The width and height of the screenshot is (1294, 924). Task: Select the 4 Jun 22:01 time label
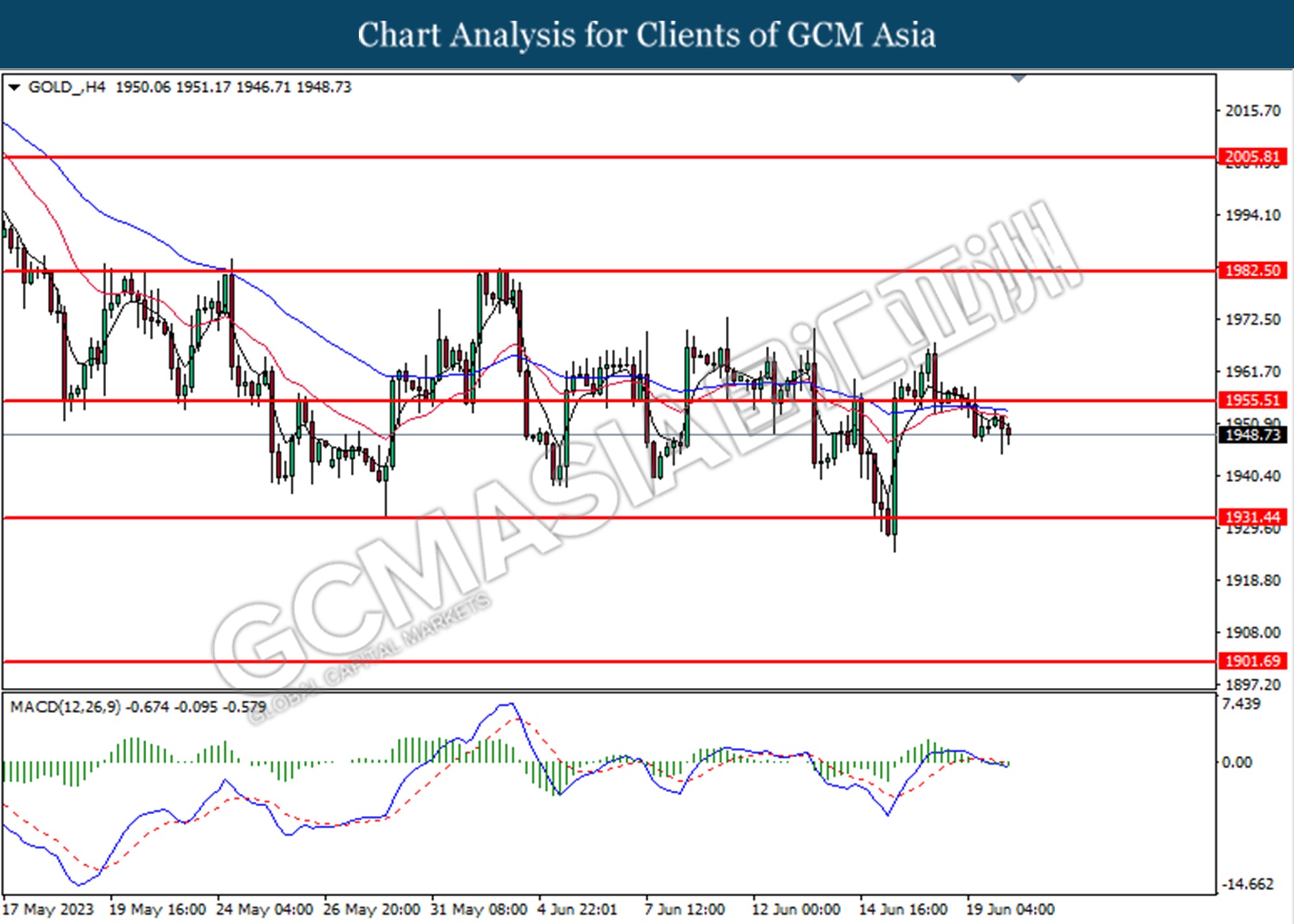click(x=577, y=910)
